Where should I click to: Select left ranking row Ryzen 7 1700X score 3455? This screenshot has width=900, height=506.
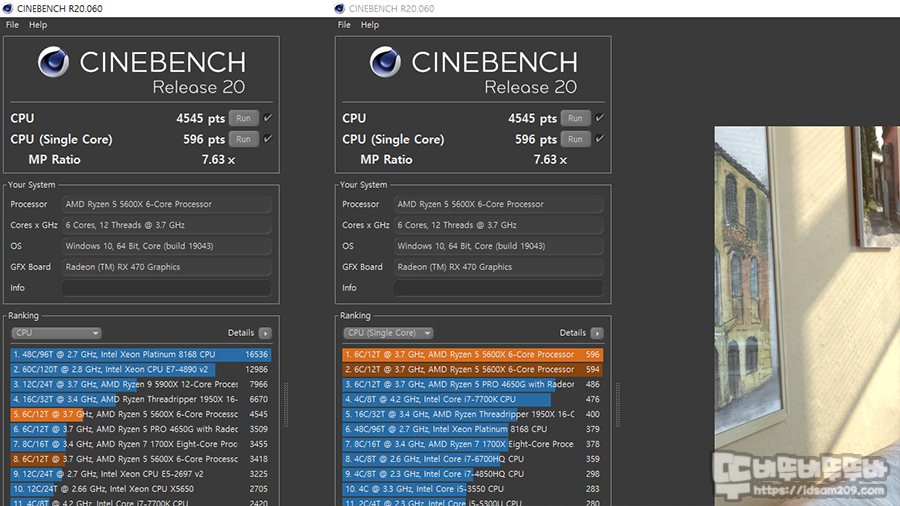(141, 444)
